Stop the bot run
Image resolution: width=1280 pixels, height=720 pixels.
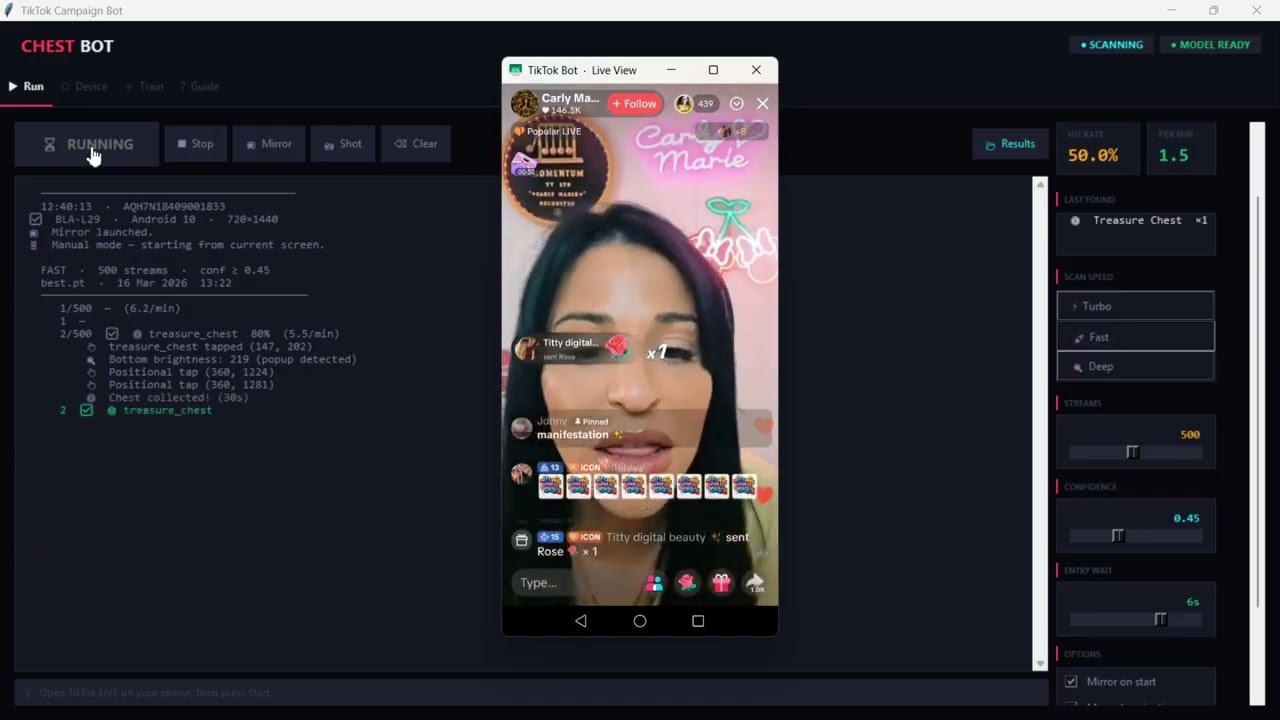(195, 144)
